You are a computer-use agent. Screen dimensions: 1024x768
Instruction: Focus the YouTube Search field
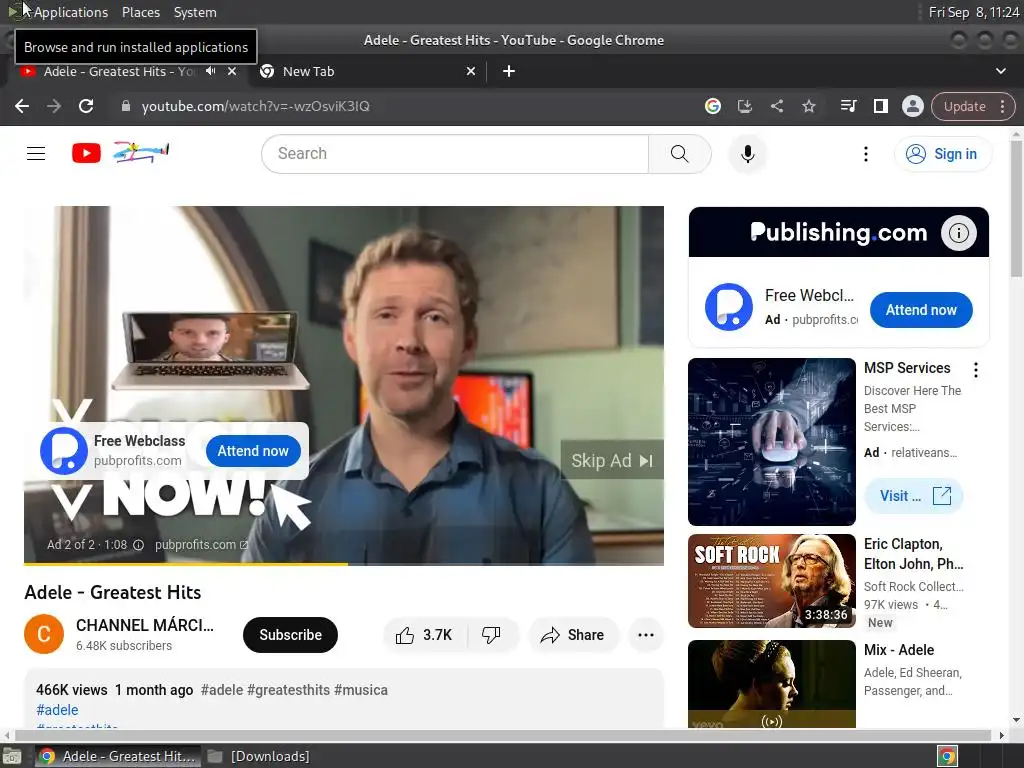click(455, 153)
